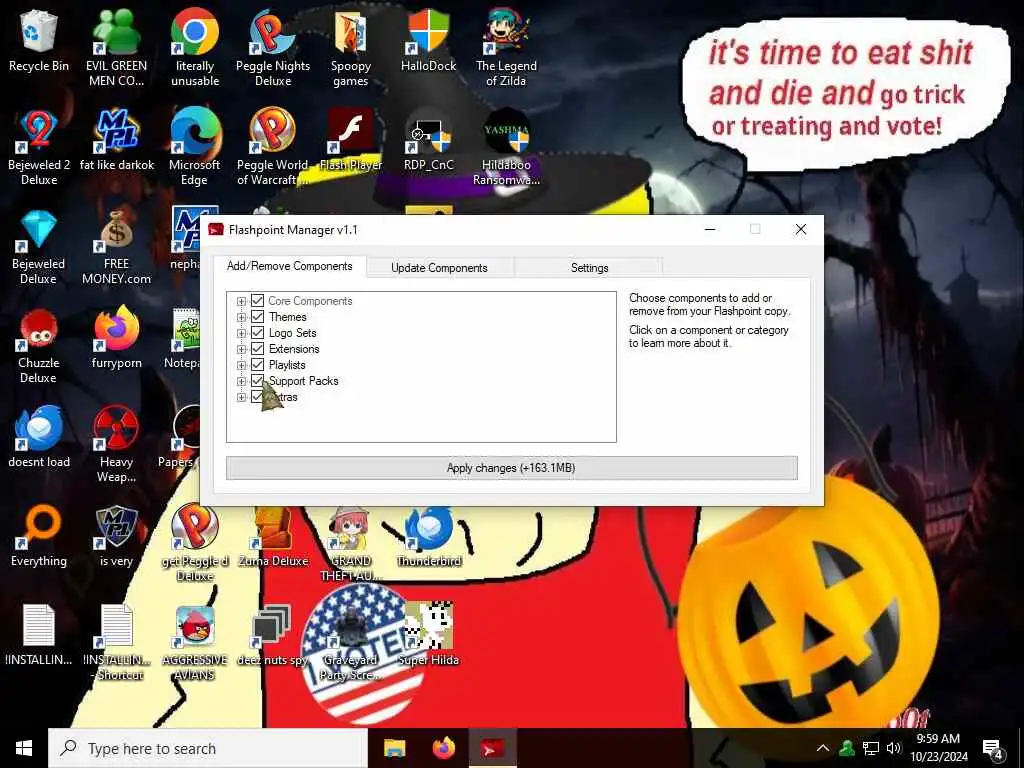Launch the Heavy Weapon shortcut

tap(116, 445)
